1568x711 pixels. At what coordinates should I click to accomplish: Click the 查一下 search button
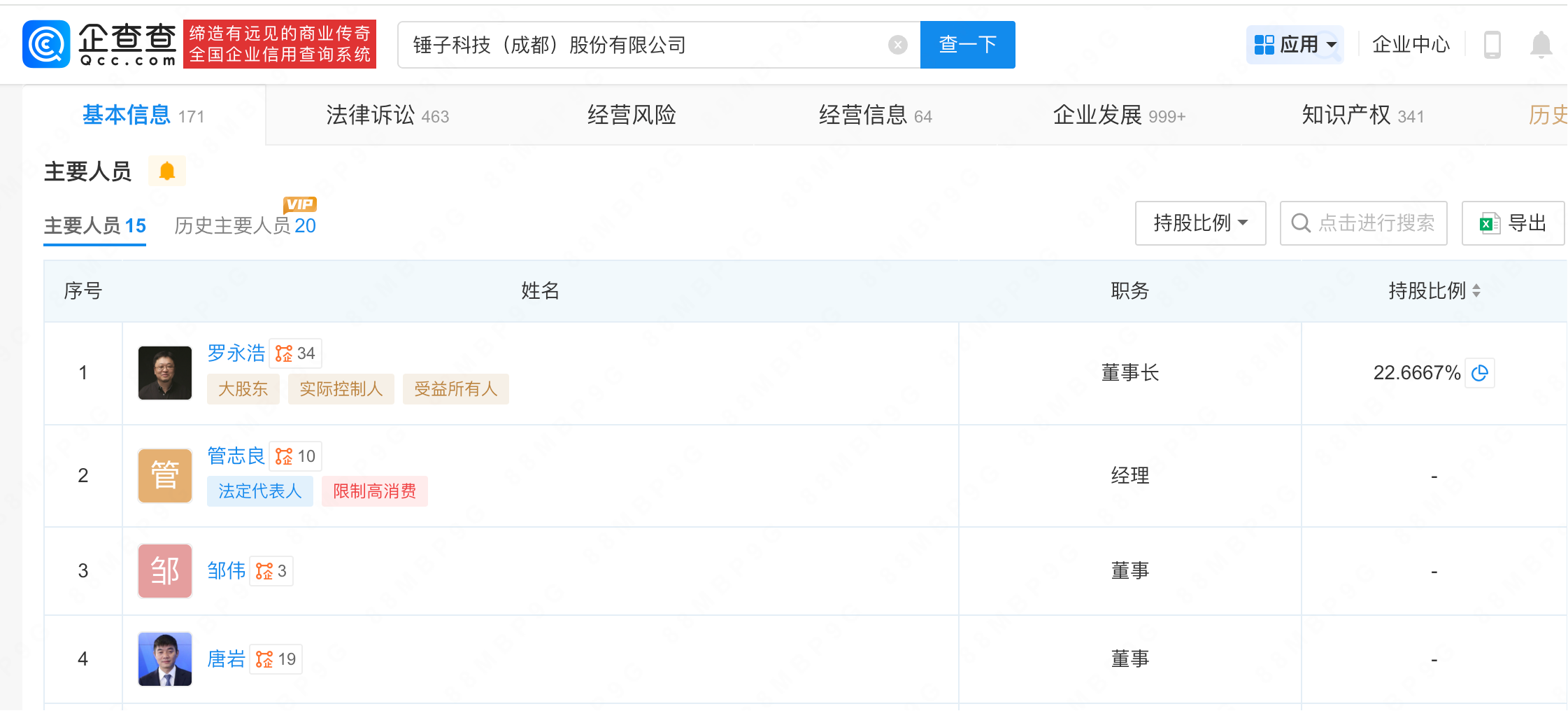point(967,45)
